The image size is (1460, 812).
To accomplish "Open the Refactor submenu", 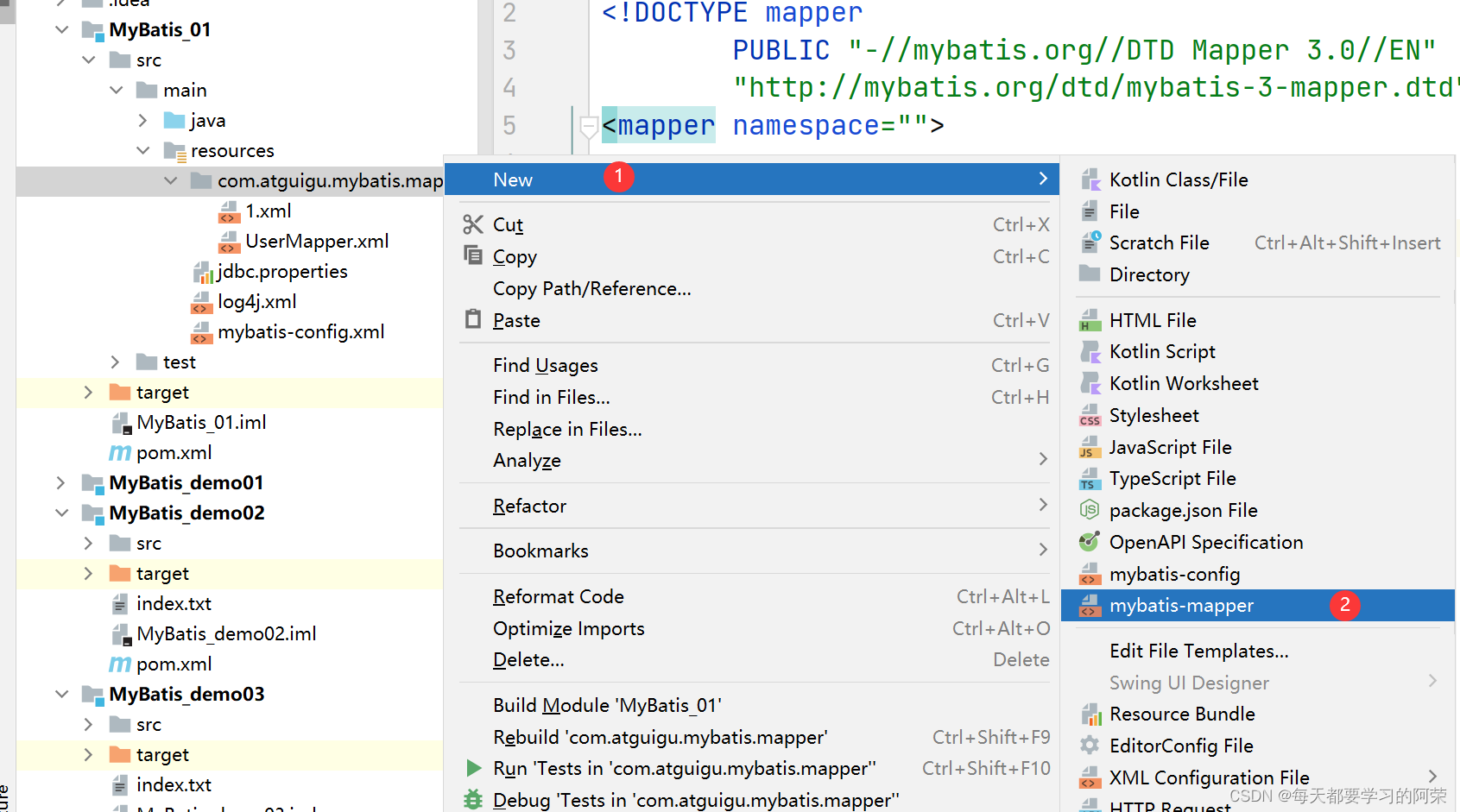I will click(751, 506).
